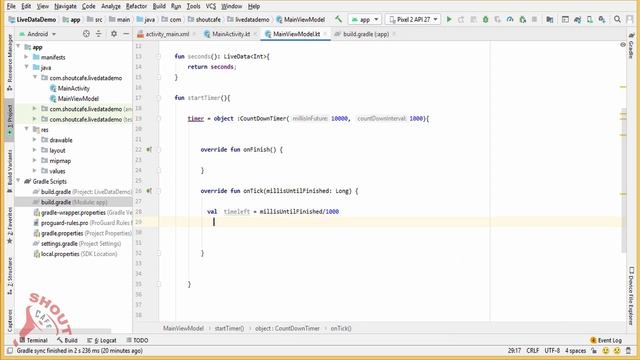This screenshot has height=360, width=640.
Task: Click the Collapse All icon in Project panel
Action: (x=98, y=34)
